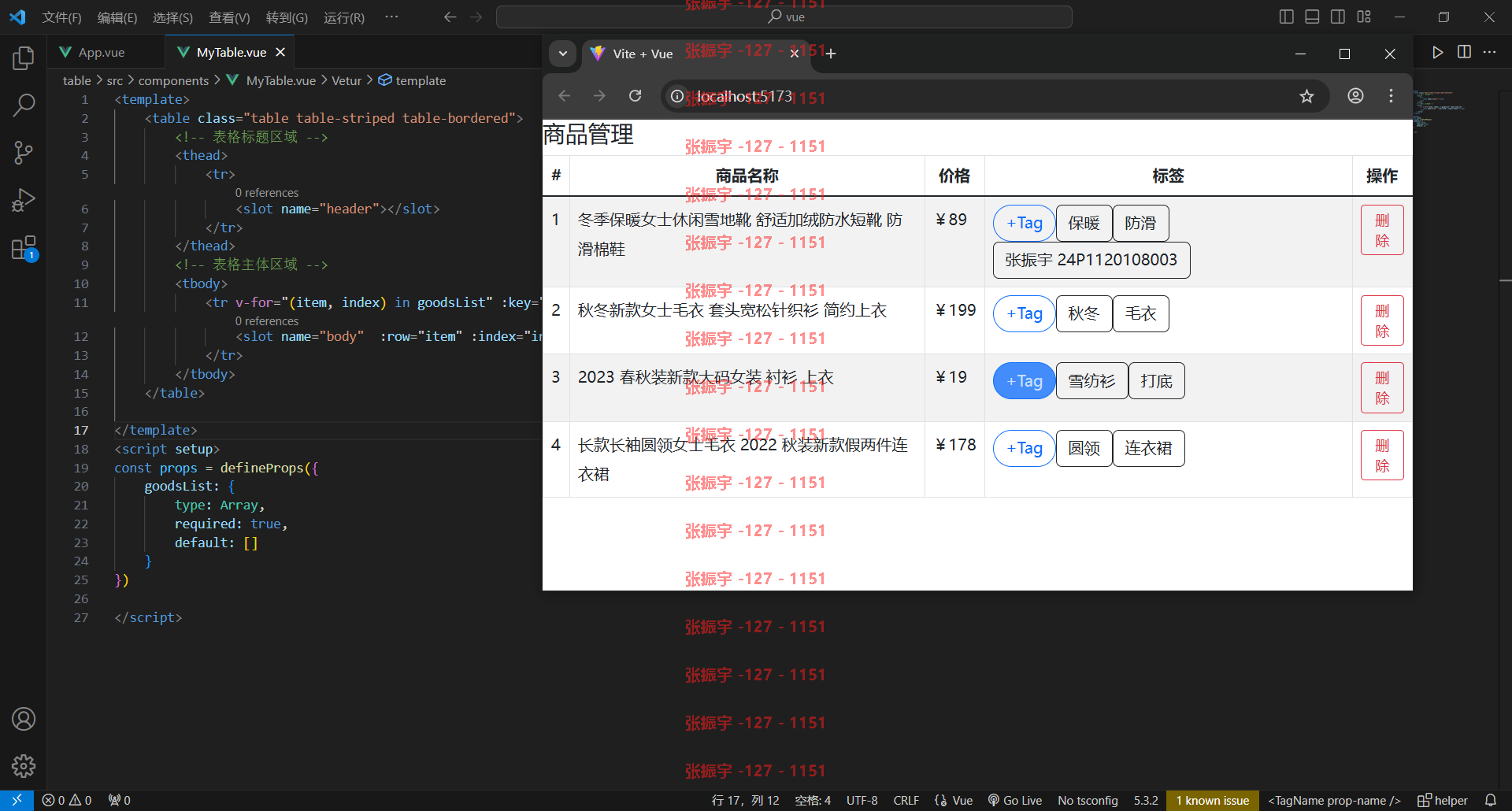Image resolution: width=1512 pixels, height=811 pixels.
Task: Open the 转到(G) menu
Action: click(x=287, y=17)
